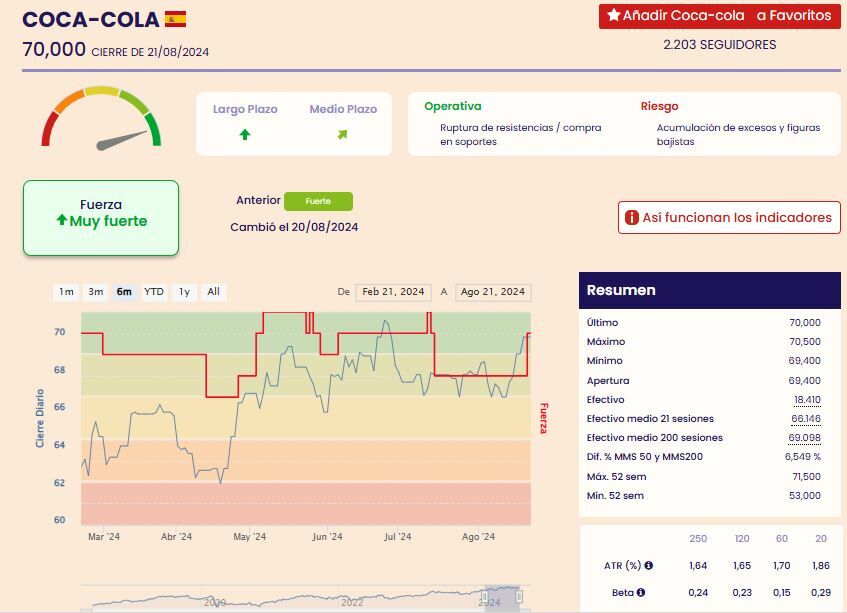Viewport: 847px width, 613px height.
Task: Click the Largo Plazo label
Action: (245, 109)
